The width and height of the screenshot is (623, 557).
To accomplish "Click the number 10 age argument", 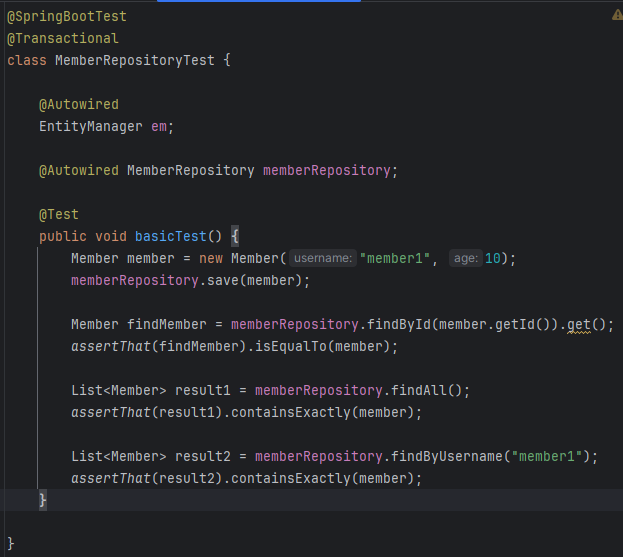I will [x=493, y=259].
